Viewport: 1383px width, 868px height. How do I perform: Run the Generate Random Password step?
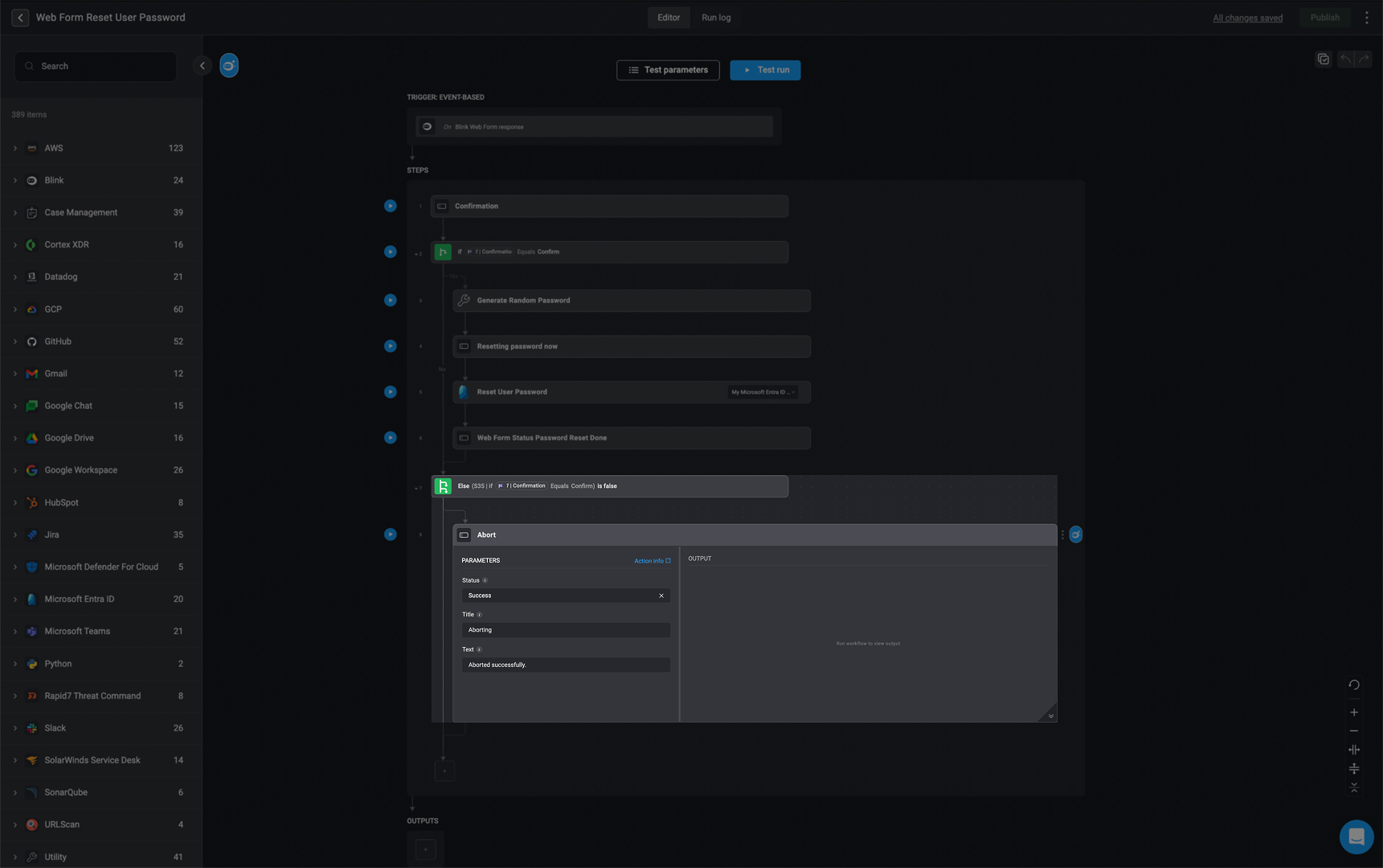pyautogui.click(x=391, y=301)
